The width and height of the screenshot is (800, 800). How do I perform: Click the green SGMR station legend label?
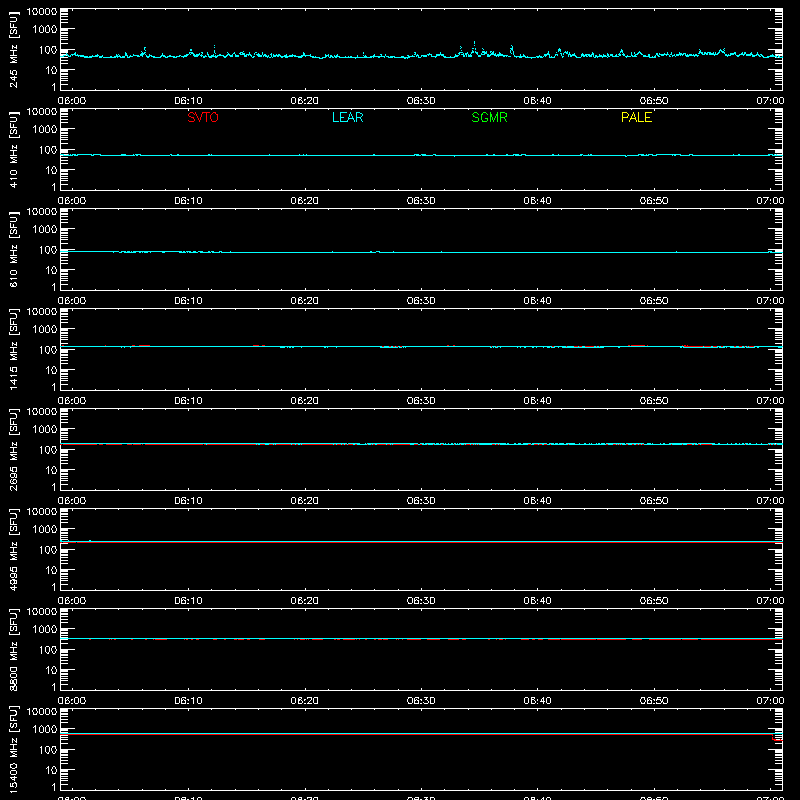tap(489, 117)
